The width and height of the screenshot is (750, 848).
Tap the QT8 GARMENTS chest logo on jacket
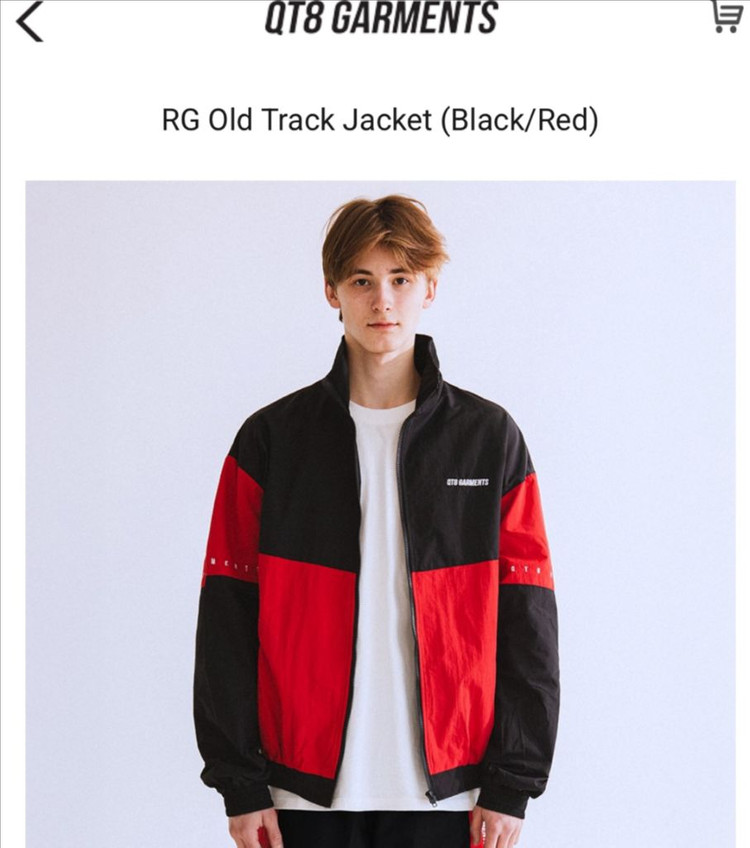(468, 482)
